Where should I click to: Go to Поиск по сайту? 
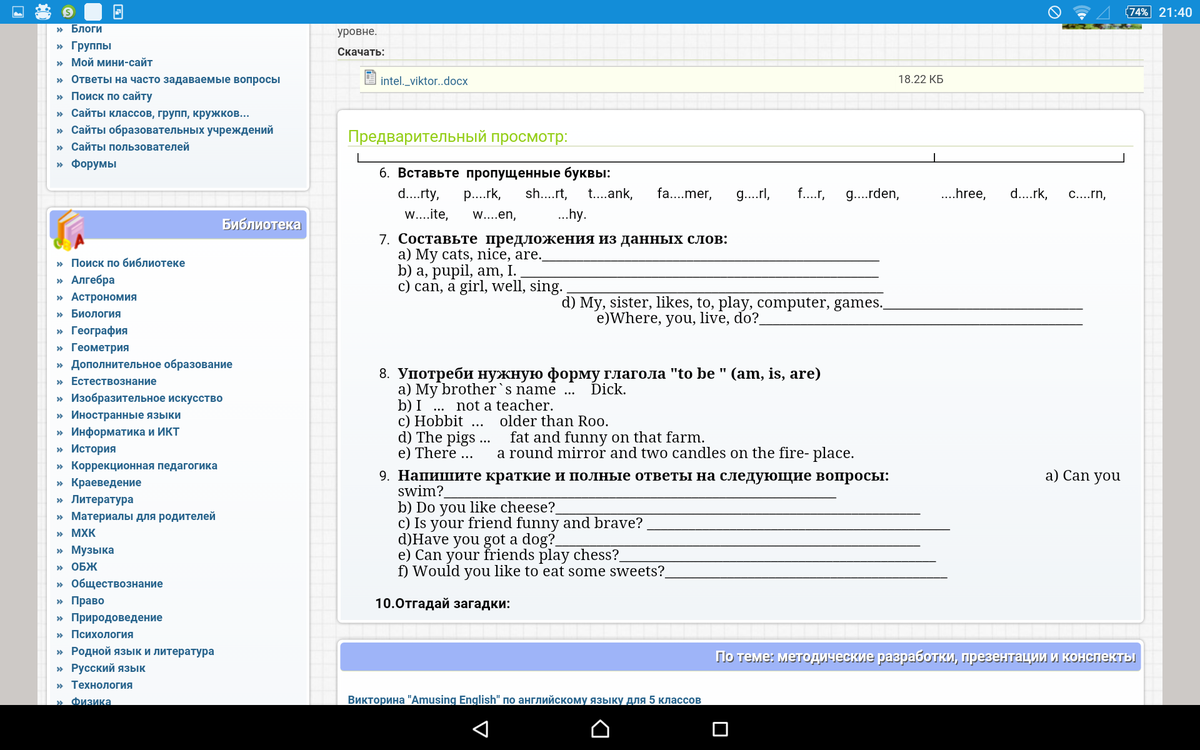(111, 96)
